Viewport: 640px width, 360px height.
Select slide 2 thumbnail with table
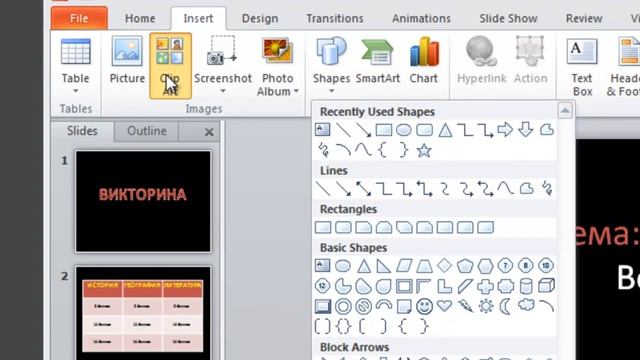[x=143, y=313]
